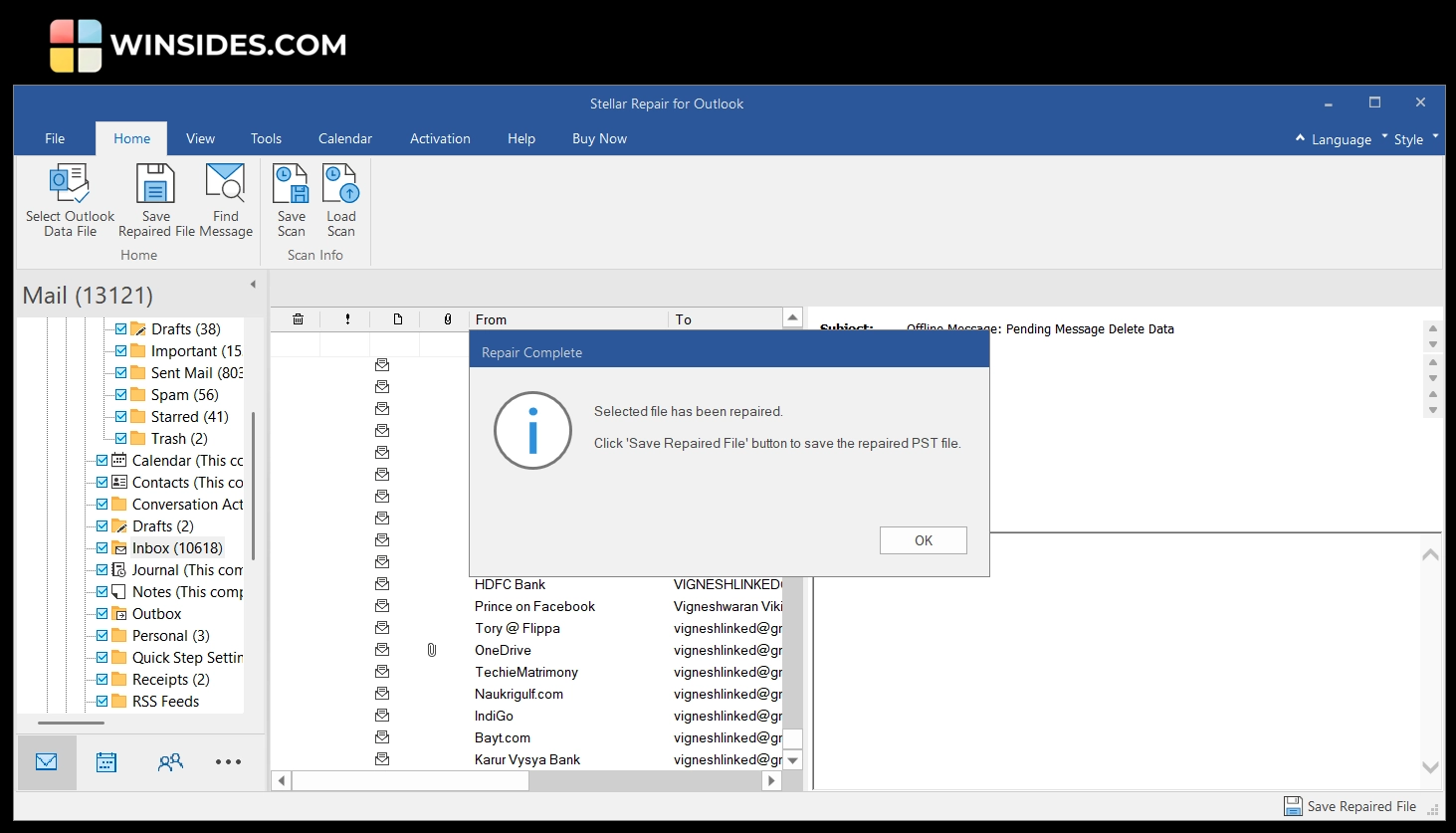1456x833 pixels.
Task: Open Language dropdown
Action: point(1341,139)
